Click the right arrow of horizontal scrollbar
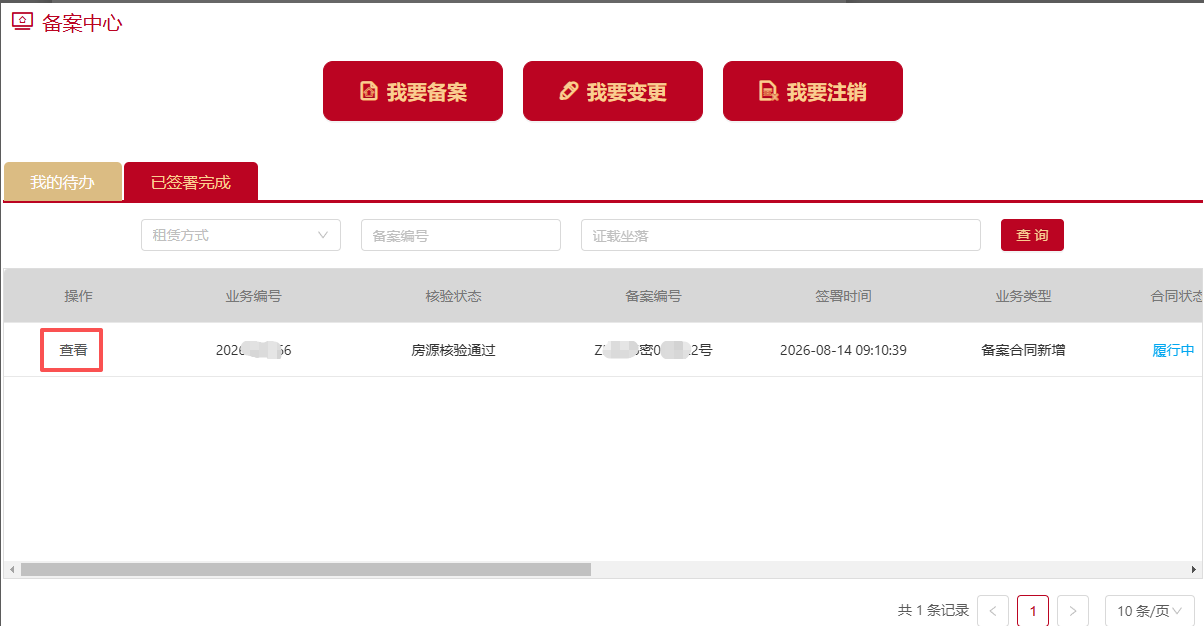This screenshot has height=626, width=1204. pos(1195,569)
